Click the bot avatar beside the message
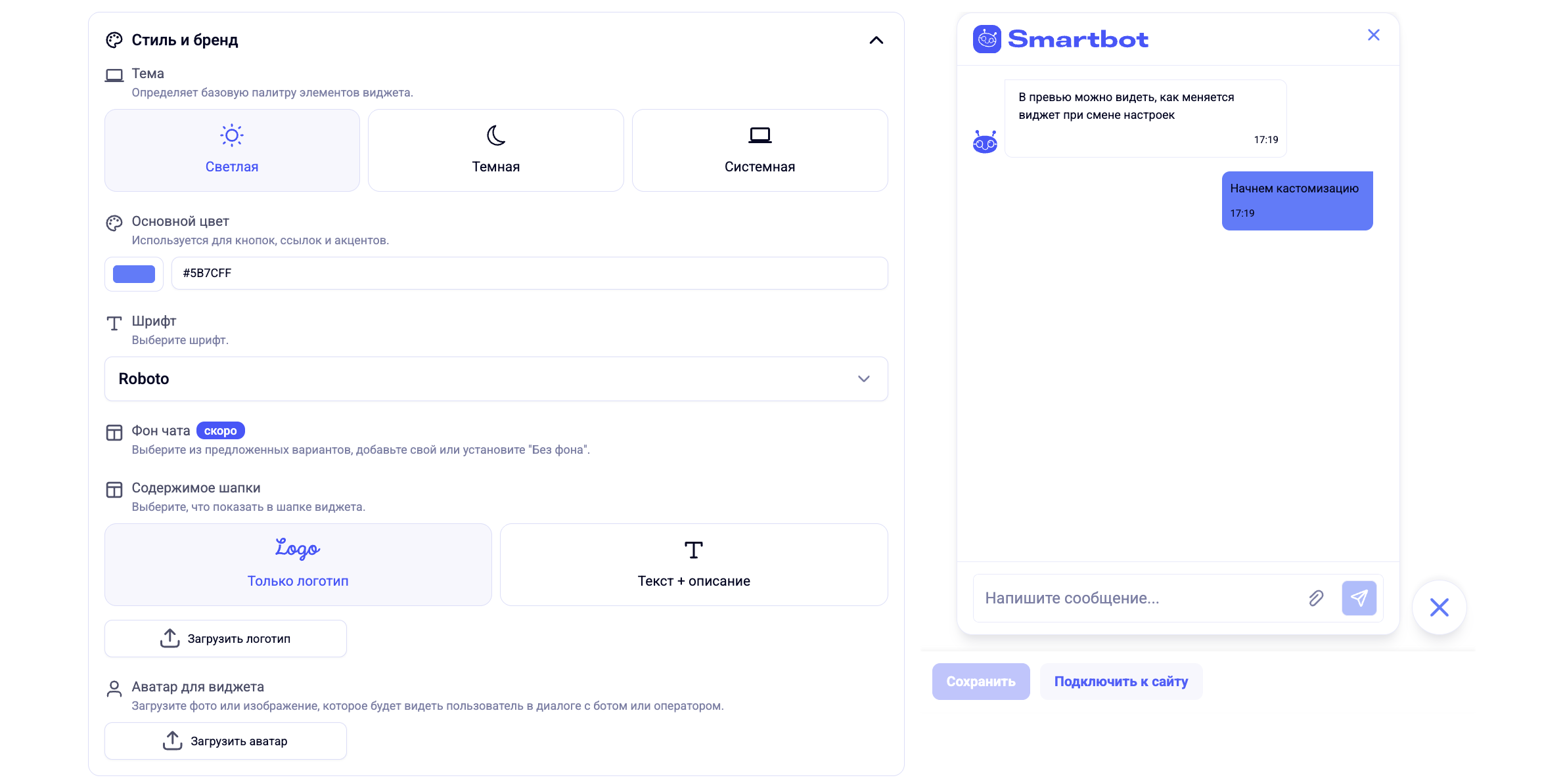The image size is (1565, 784). pos(985,142)
